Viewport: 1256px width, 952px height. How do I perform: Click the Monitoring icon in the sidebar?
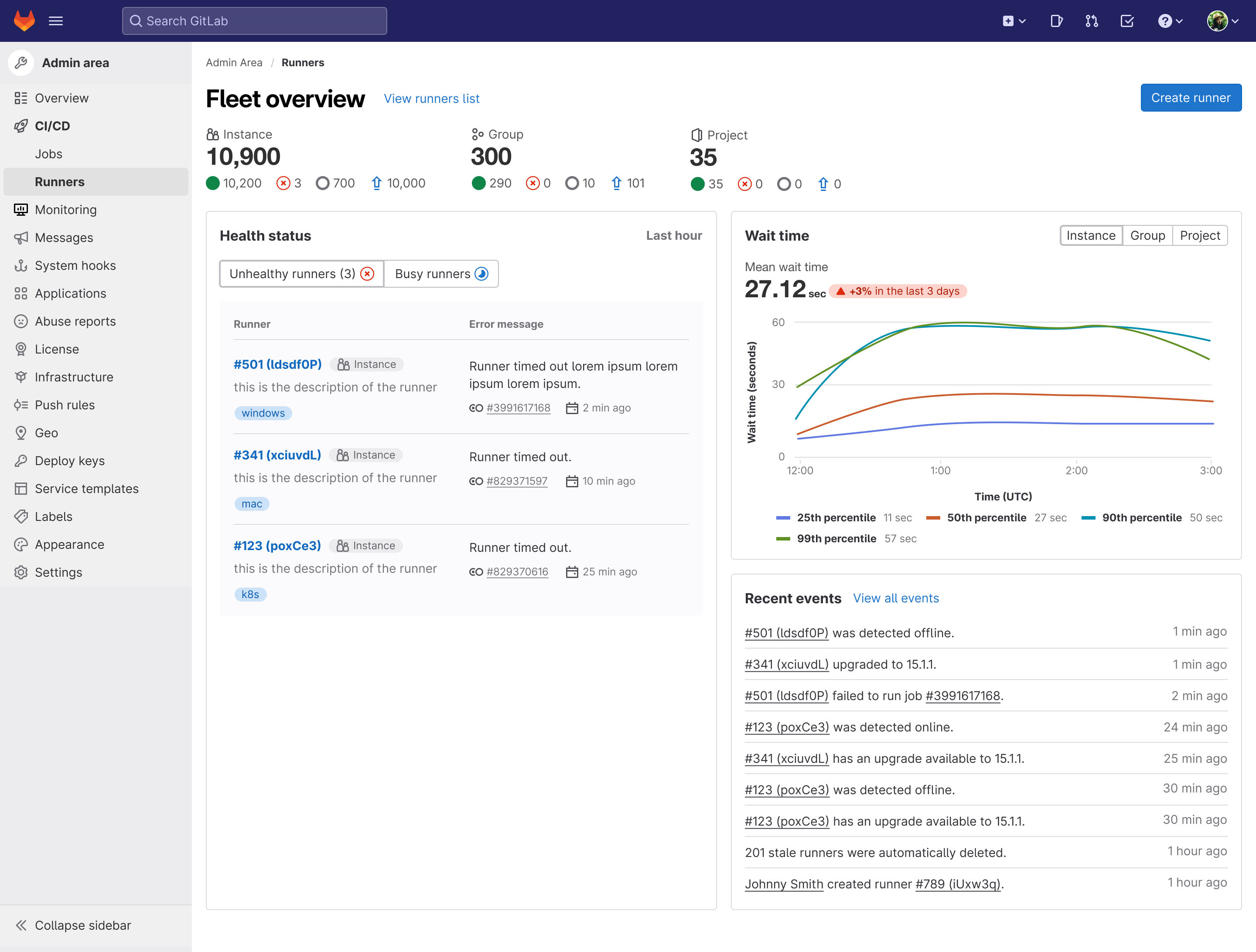pos(21,210)
